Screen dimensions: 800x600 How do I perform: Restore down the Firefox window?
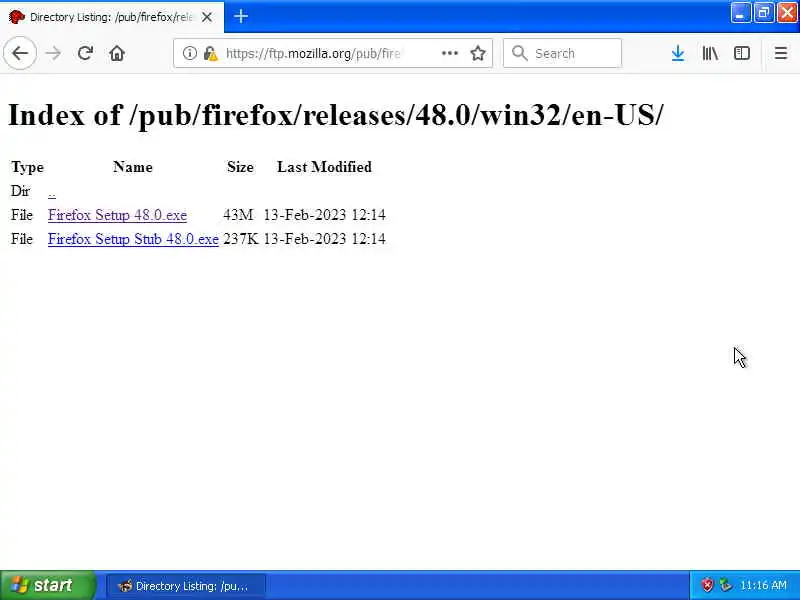(x=764, y=13)
